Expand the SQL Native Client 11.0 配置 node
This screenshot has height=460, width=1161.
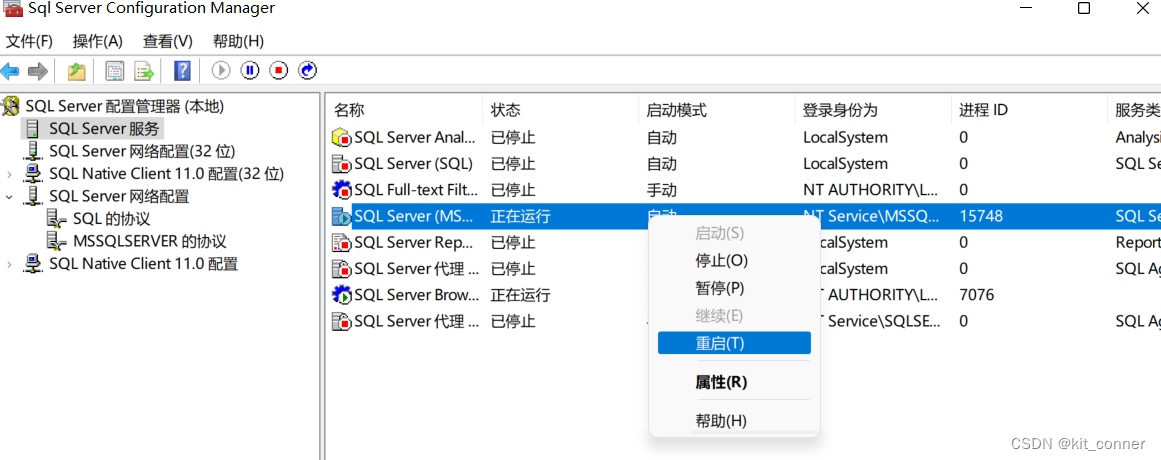click(x=9, y=264)
